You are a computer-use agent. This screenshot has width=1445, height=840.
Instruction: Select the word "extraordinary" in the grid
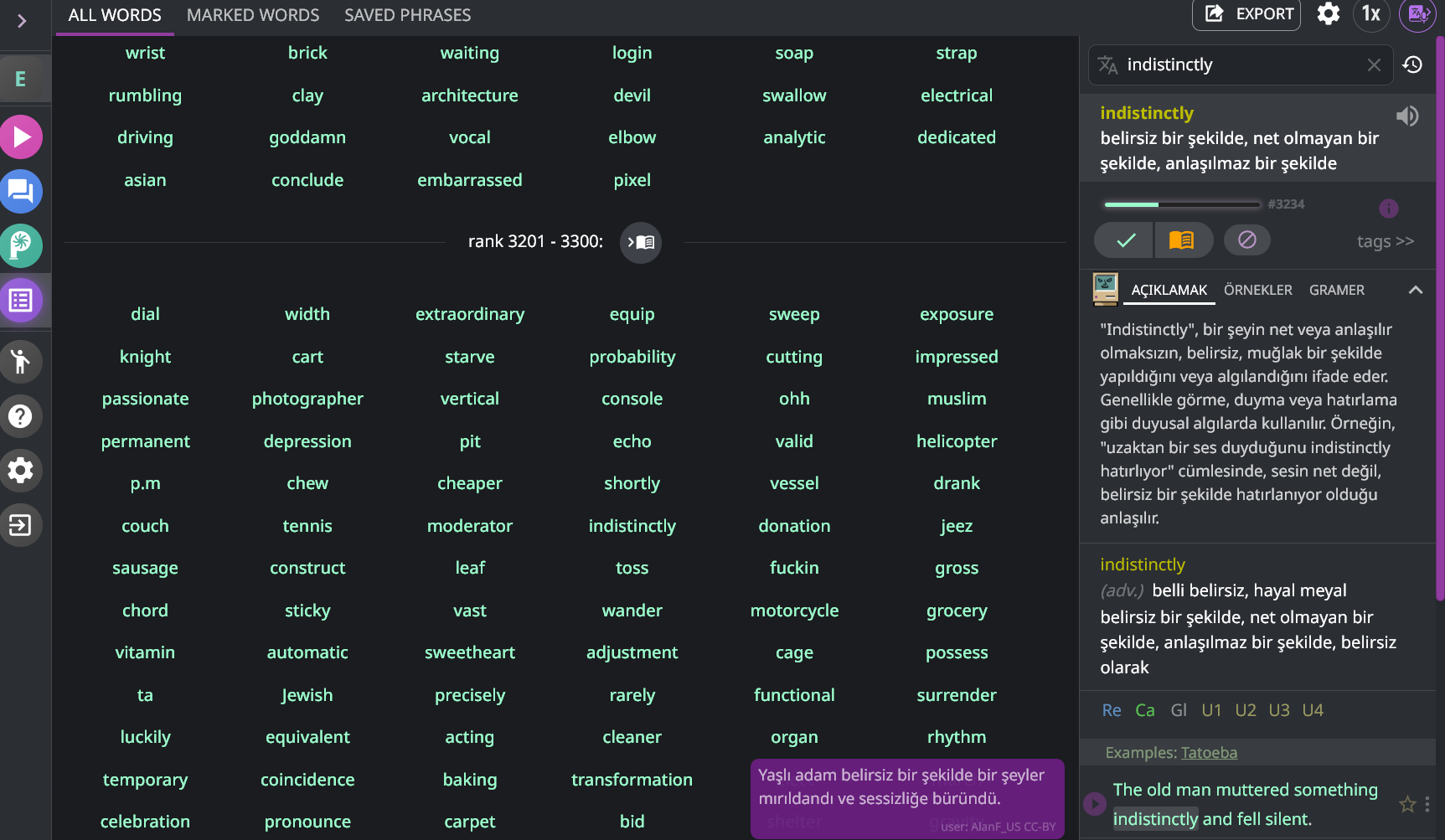coord(470,314)
